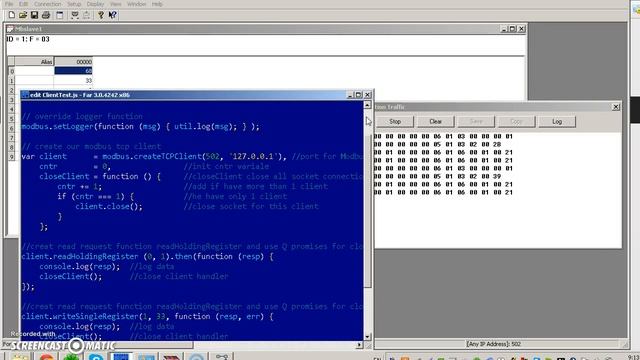
Task: Click the Far editor scroll-up arrow
Action: 367,105
